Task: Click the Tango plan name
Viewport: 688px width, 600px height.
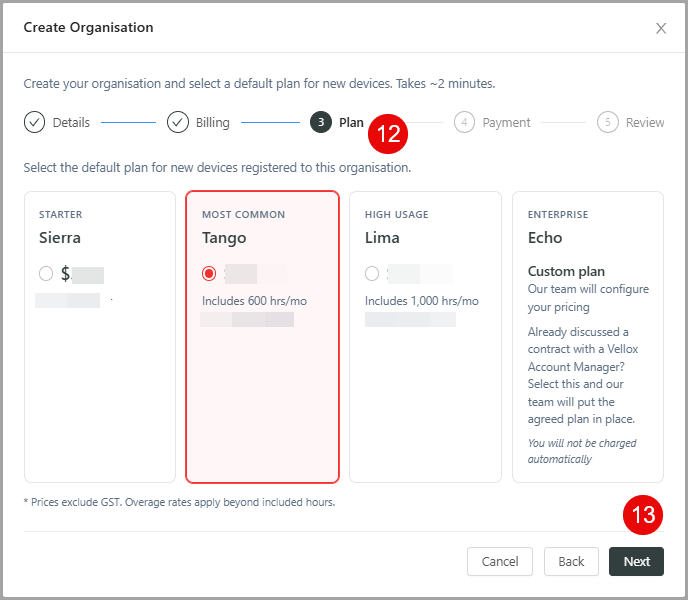Action: [x=224, y=238]
